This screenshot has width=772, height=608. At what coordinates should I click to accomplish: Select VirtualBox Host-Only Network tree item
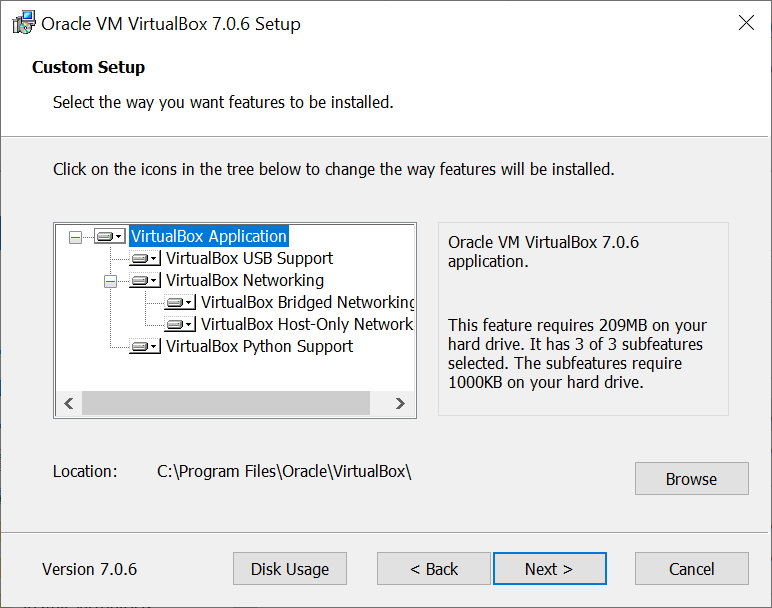click(307, 324)
